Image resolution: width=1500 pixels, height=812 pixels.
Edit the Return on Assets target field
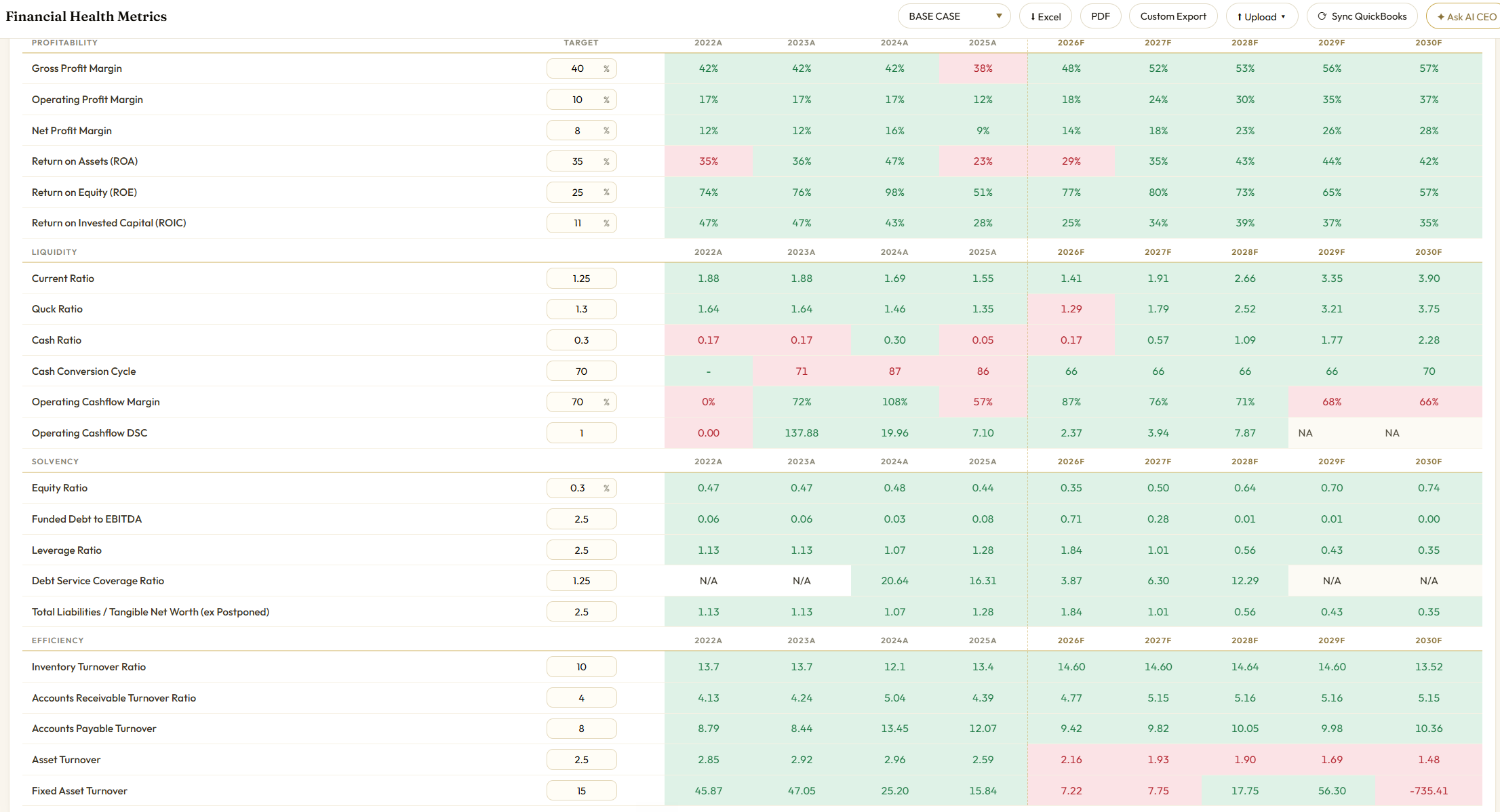click(581, 161)
